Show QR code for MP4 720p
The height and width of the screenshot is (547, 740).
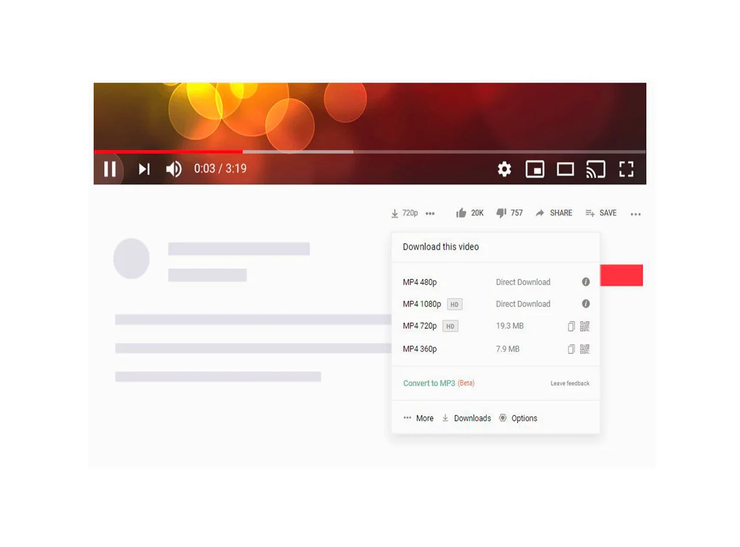pyautogui.click(x=585, y=326)
